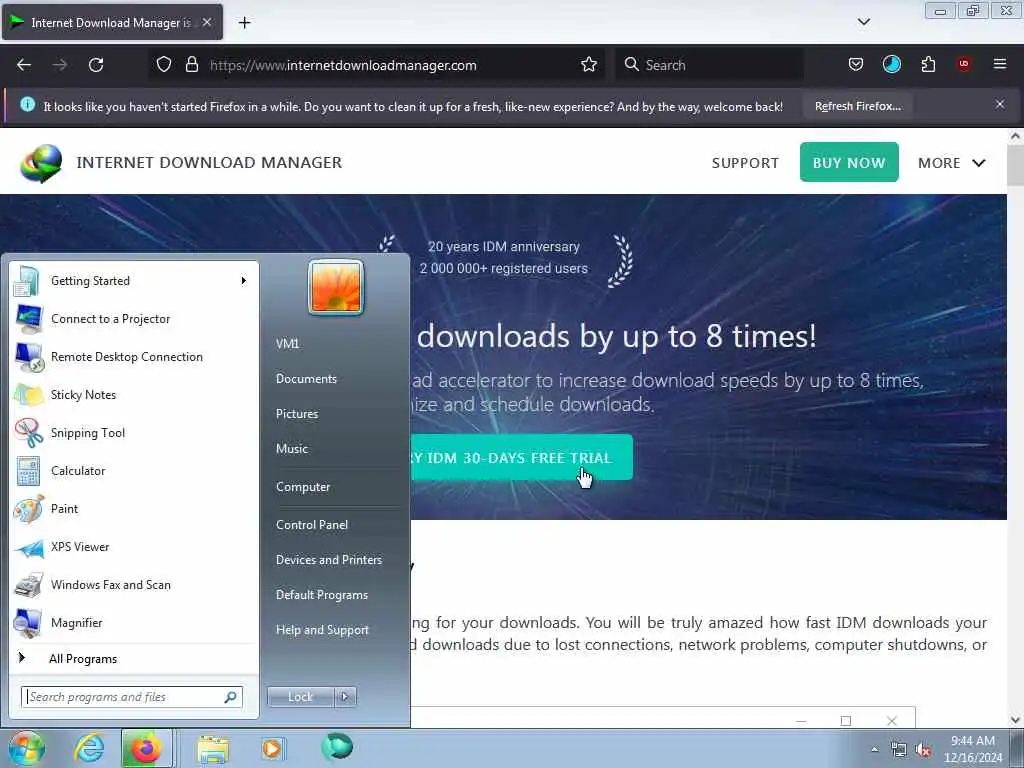This screenshot has height=768, width=1024.
Task: Open a new Firefox tab
Action: tap(244, 23)
